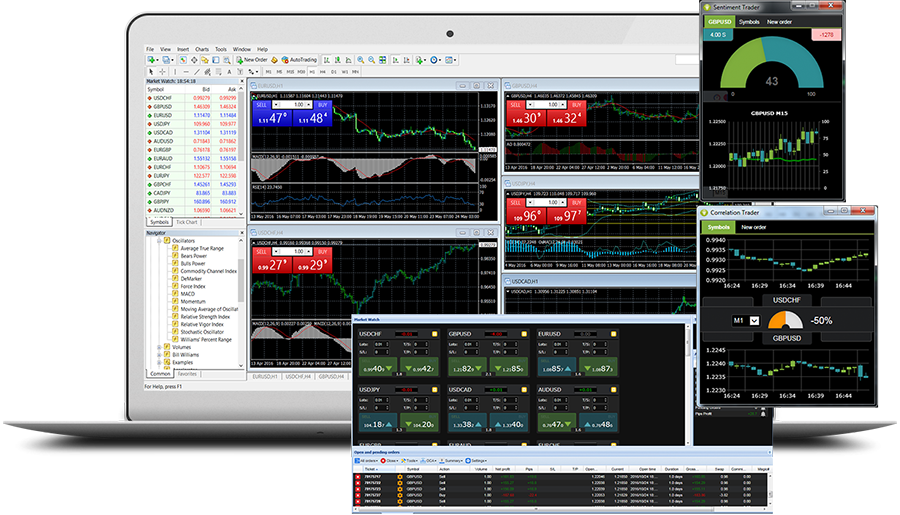Open the Symbols tab in Sentiment Trader

[x=749, y=22]
